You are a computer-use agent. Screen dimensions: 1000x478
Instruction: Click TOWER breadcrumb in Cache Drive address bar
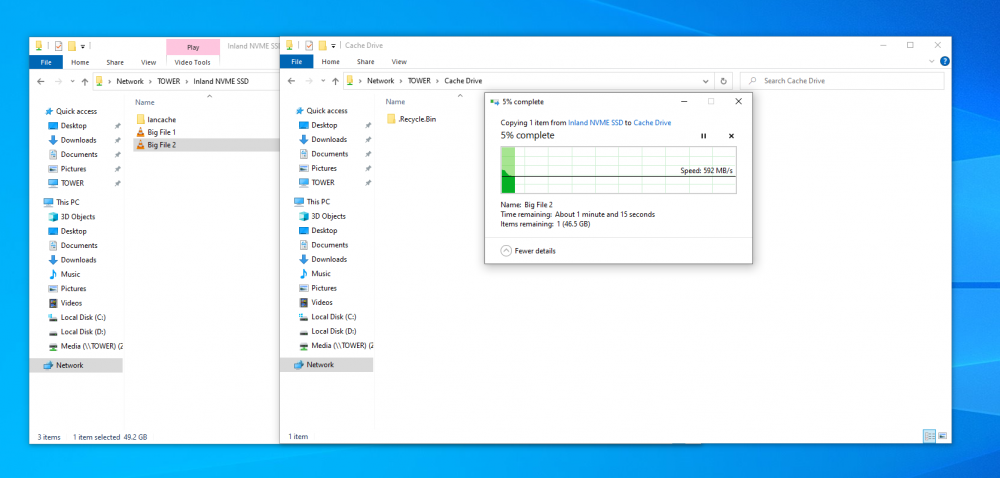coord(419,81)
